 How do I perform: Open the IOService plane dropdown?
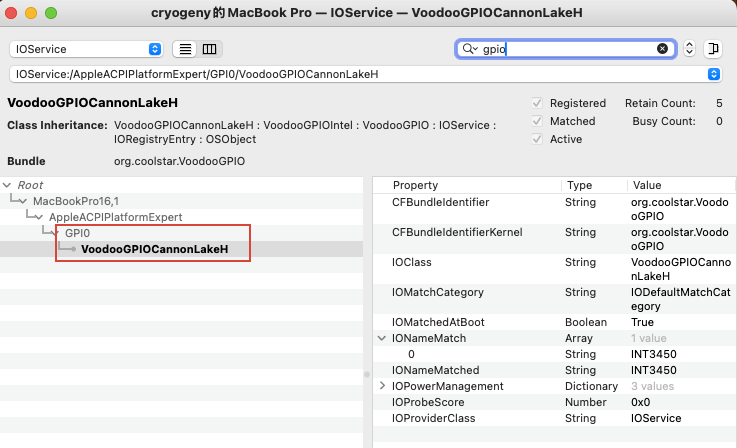point(86,49)
